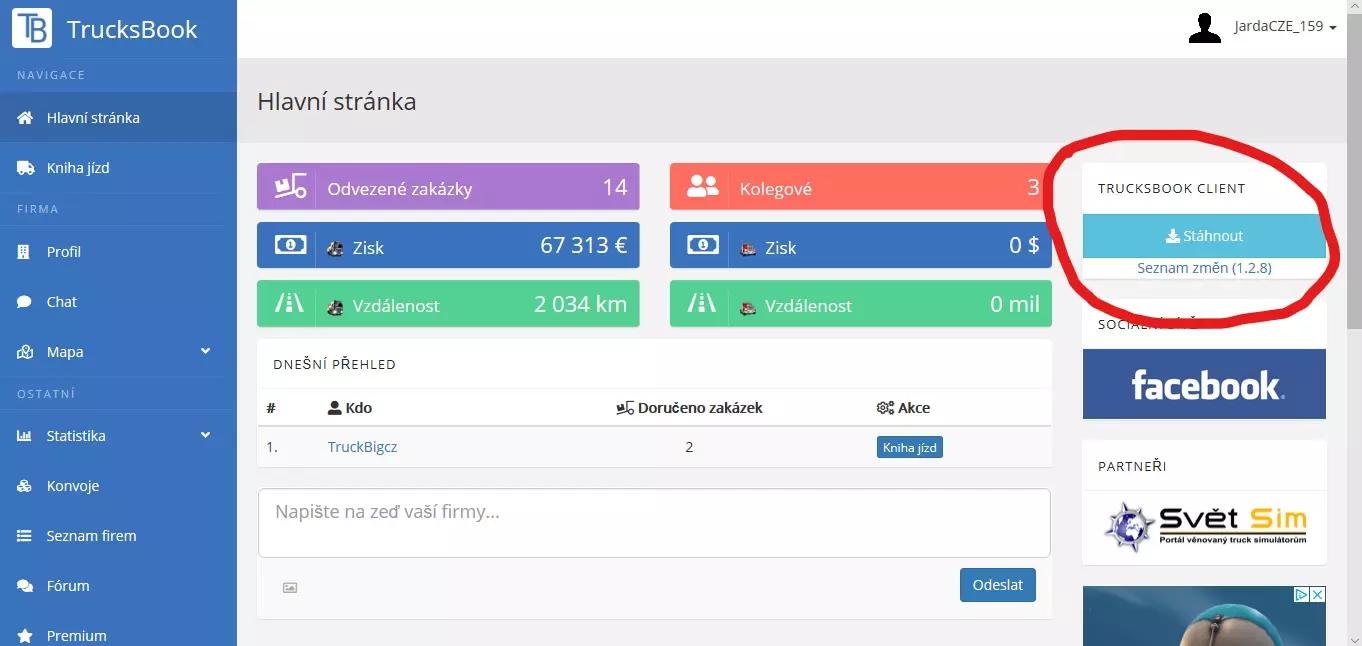Viewport: 1362px width, 646px height.
Task: Expand the Mapa submenu chevron
Action: [206, 351]
